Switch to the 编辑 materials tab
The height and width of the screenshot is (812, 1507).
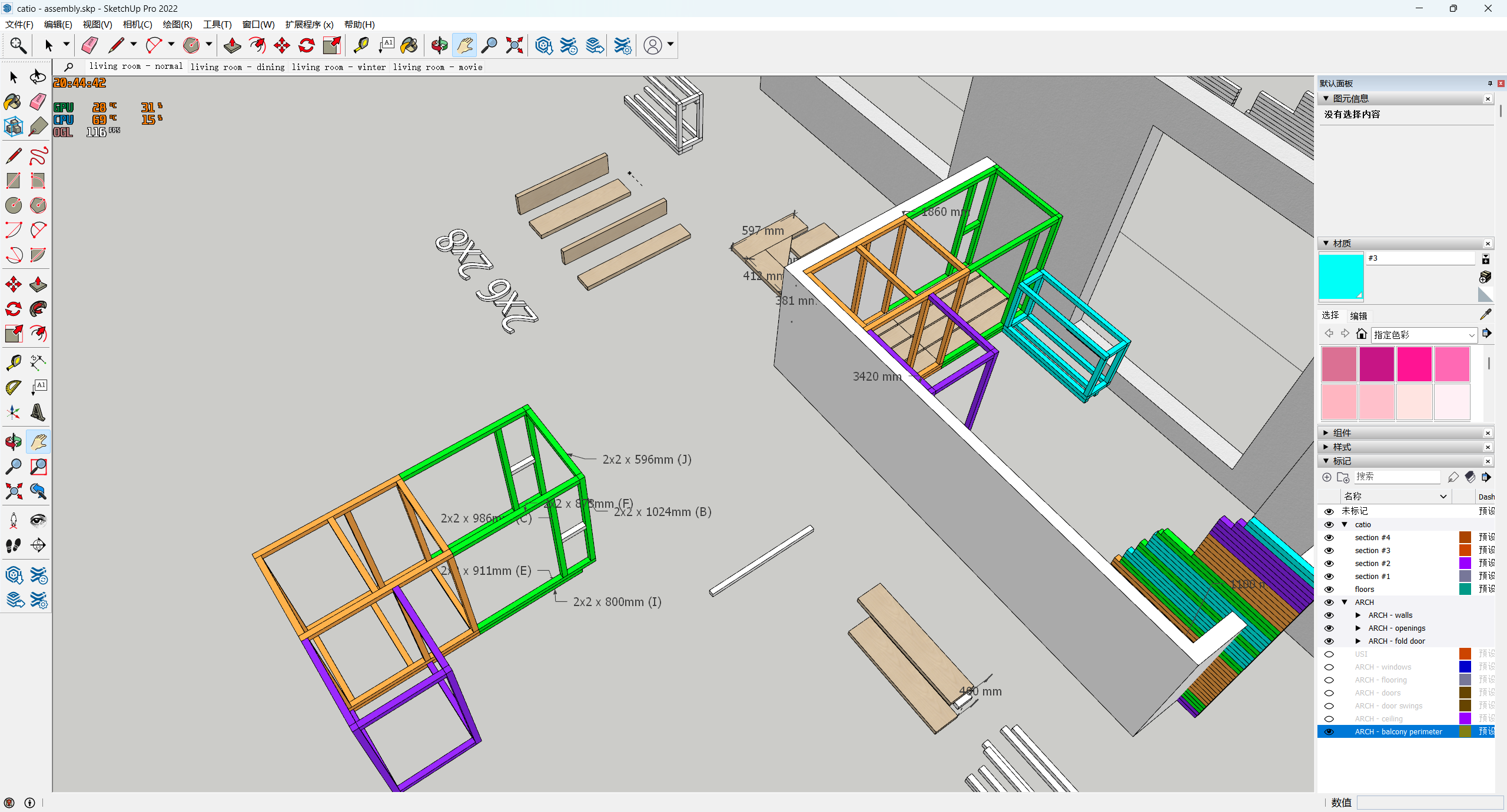pyautogui.click(x=1358, y=315)
